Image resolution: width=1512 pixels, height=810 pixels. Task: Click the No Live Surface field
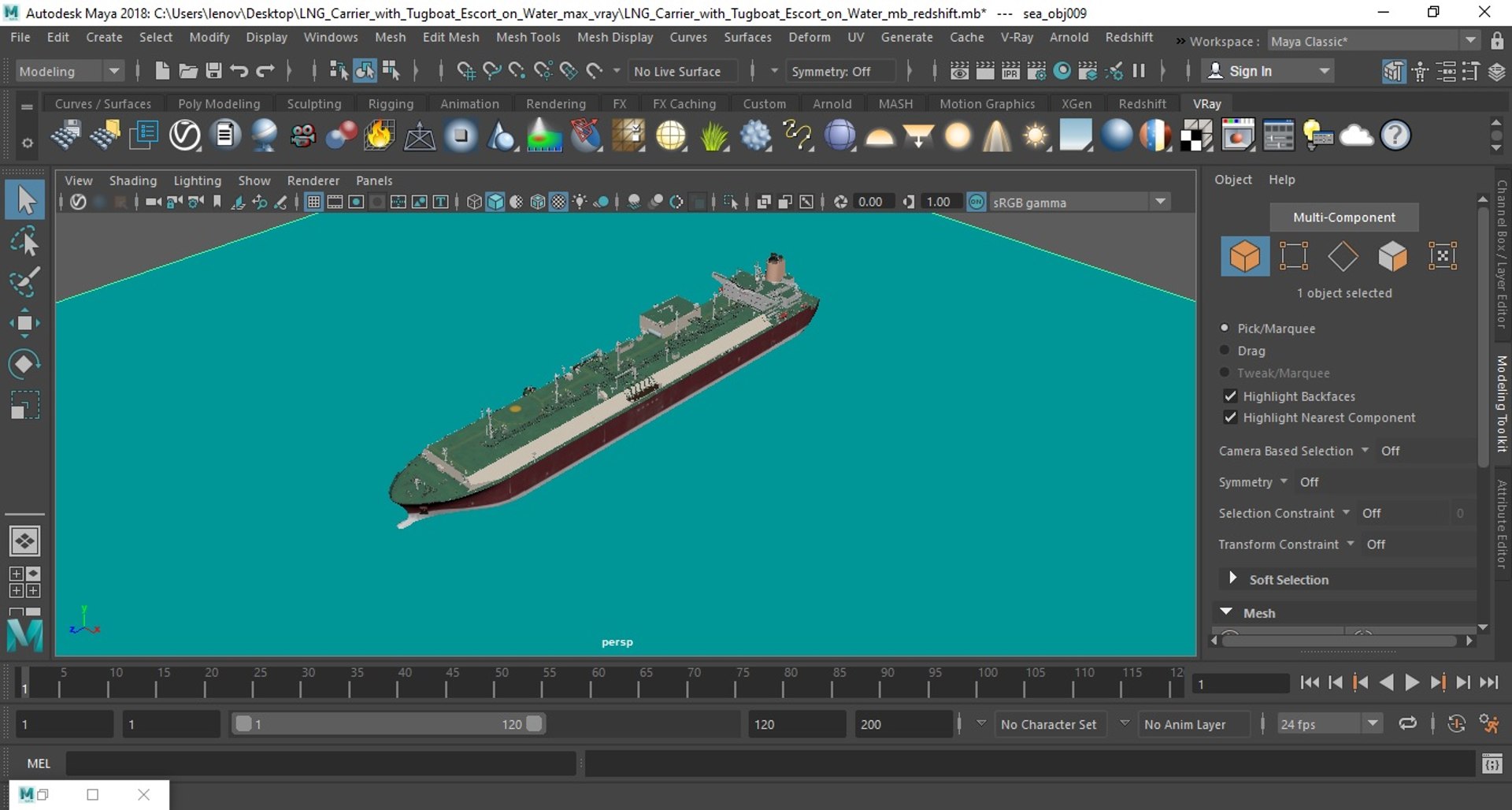point(684,71)
